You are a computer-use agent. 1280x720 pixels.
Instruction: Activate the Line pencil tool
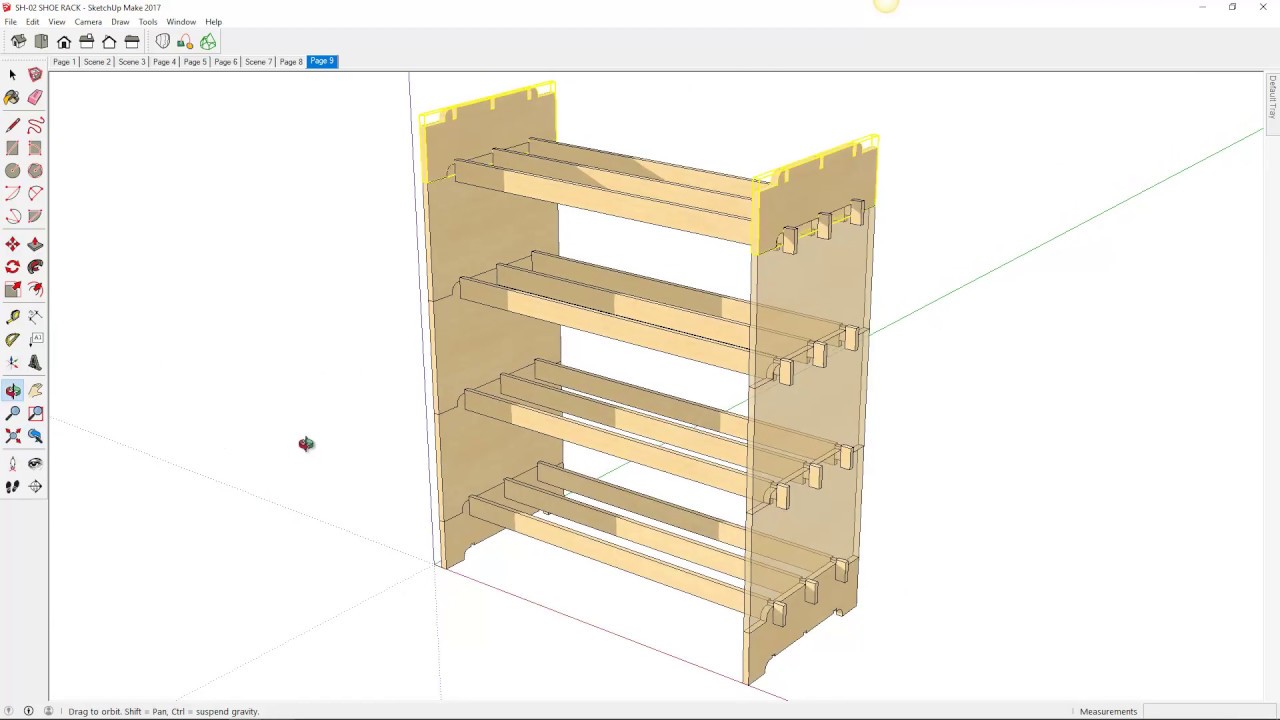click(x=12, y=125)
